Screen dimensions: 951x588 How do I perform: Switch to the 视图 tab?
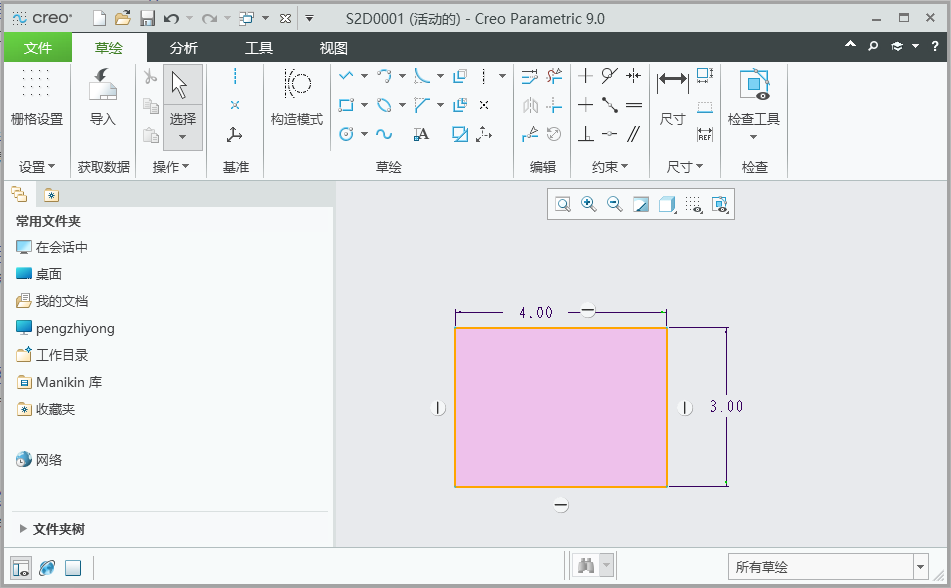pyautogui.click(x=334, y=48)
